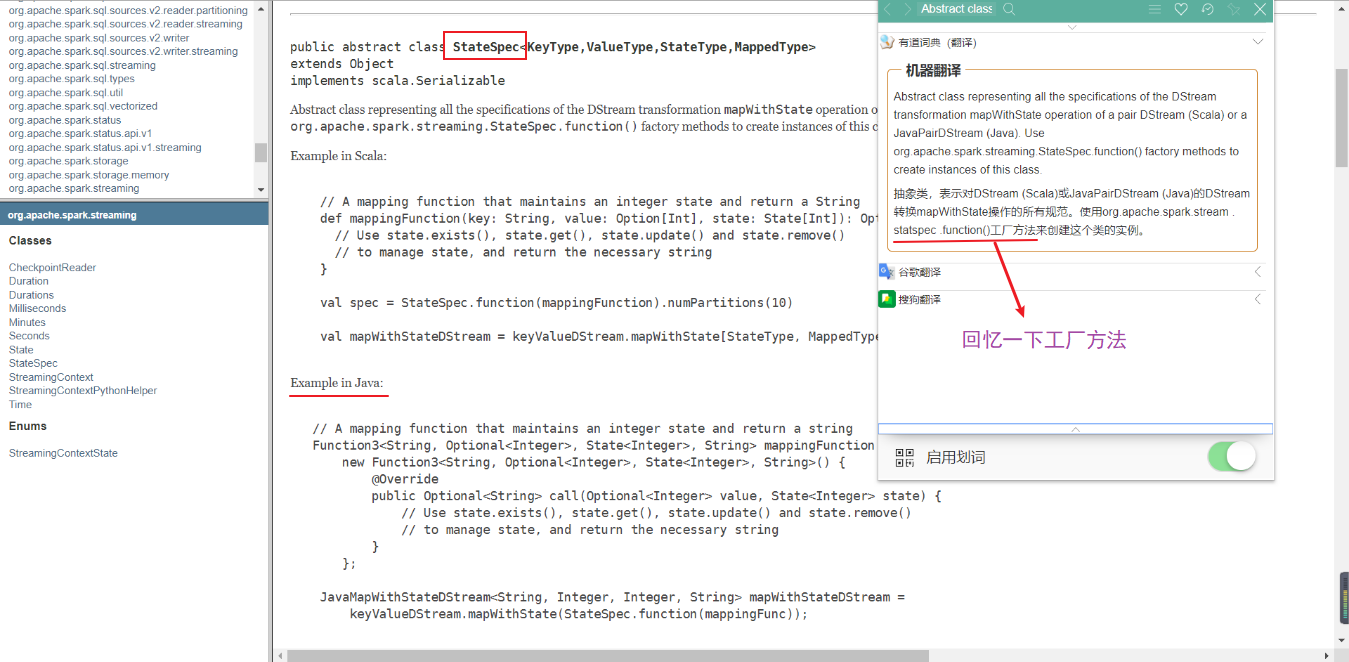Open the history clock icon in the popup header
The width and height of the screenshot is (1349, 662).
pos(1207,9)
